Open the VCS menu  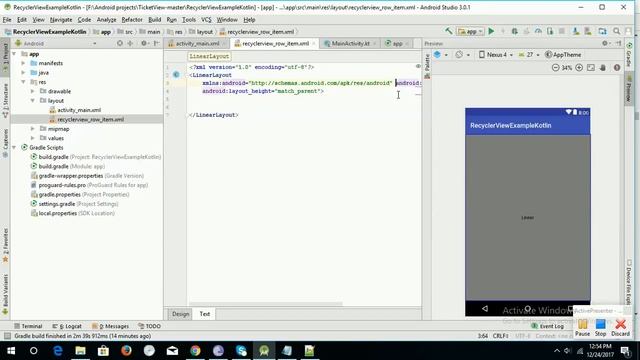[206, 20]
